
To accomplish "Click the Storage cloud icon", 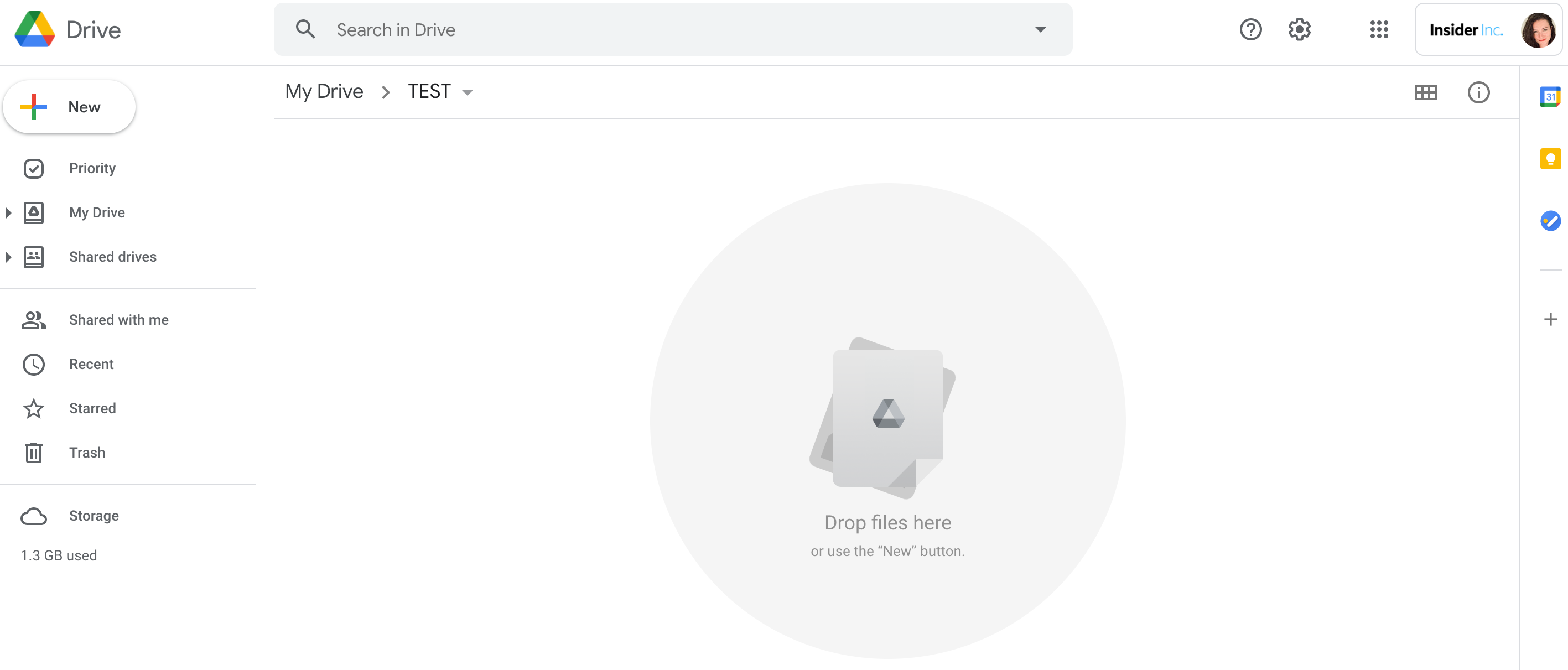I will tap(34, 515).
